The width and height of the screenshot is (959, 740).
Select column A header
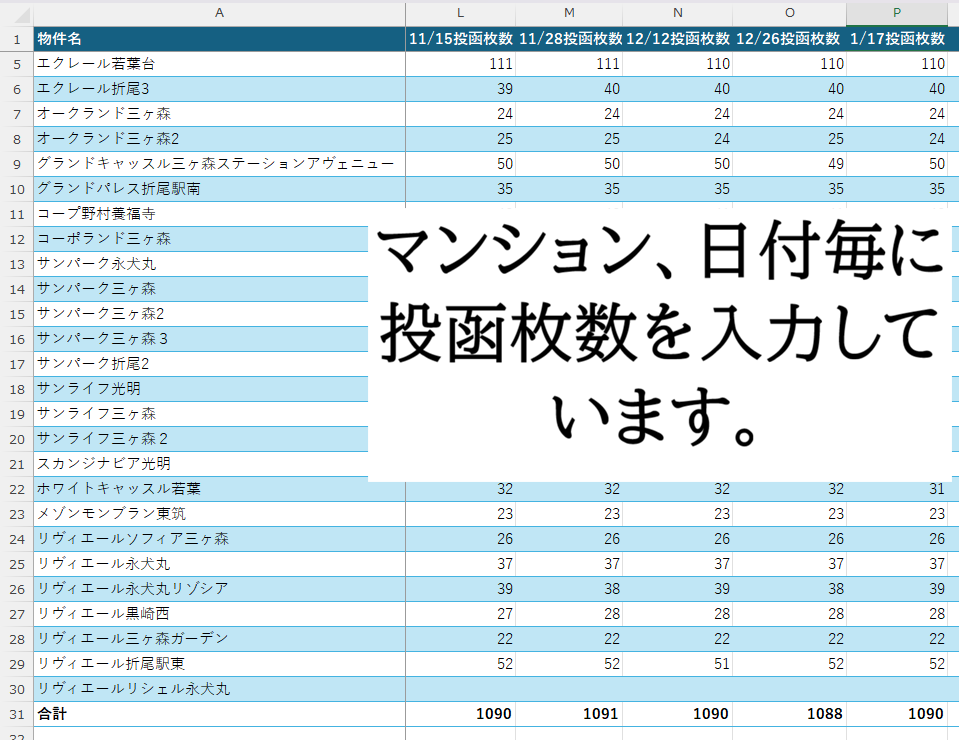coord(219,13)
